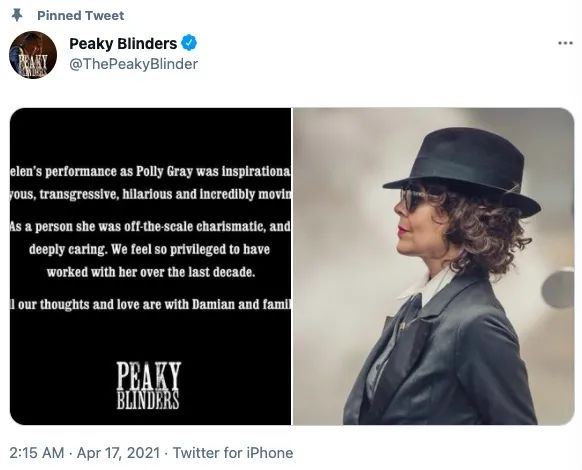Viewport: 582px width, 470px height.
Task: Click the pin icon beside Pinned Tweet
Action: point(17,15)
